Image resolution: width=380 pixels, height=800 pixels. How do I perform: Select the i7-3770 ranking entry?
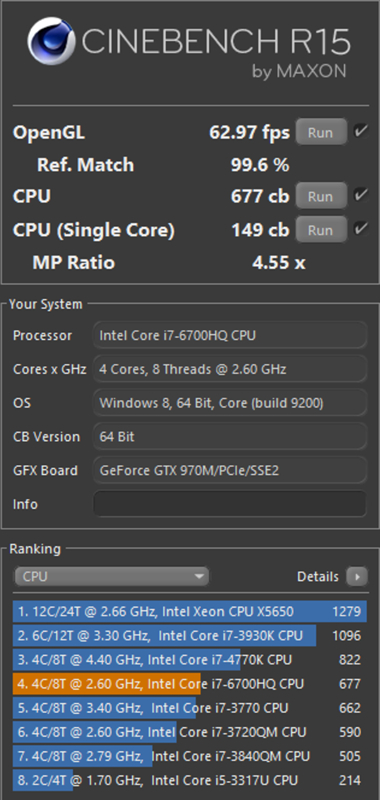[x=190, y=708]
